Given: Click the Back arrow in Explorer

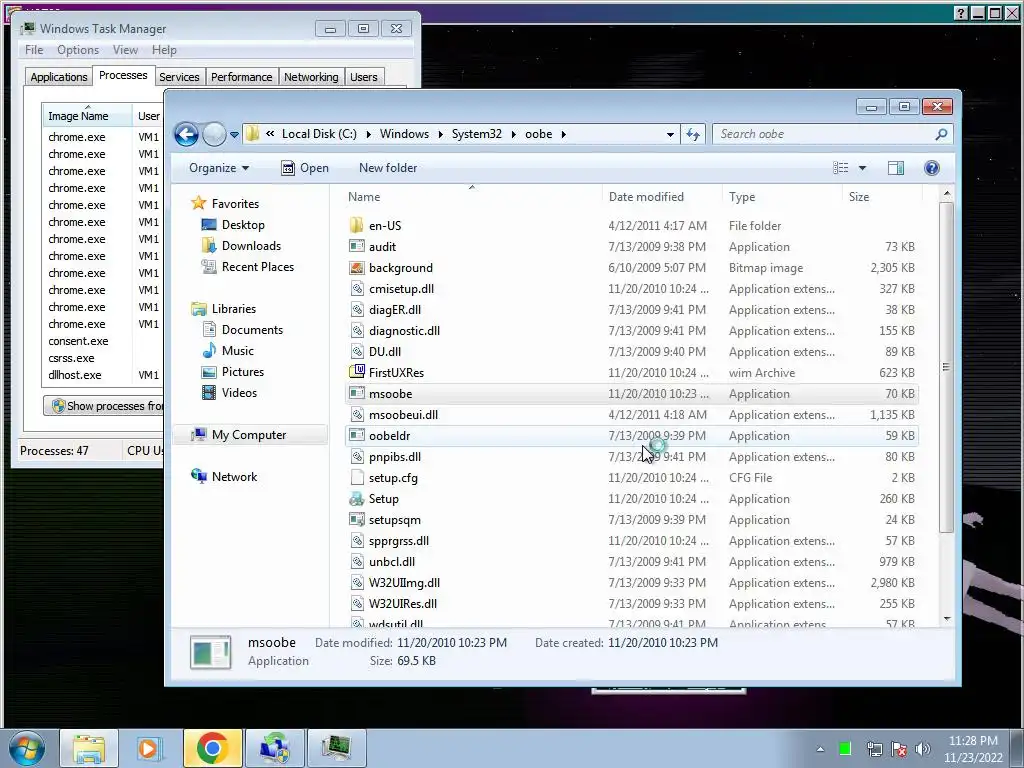Looking at the screenshot, I should 186,135.
